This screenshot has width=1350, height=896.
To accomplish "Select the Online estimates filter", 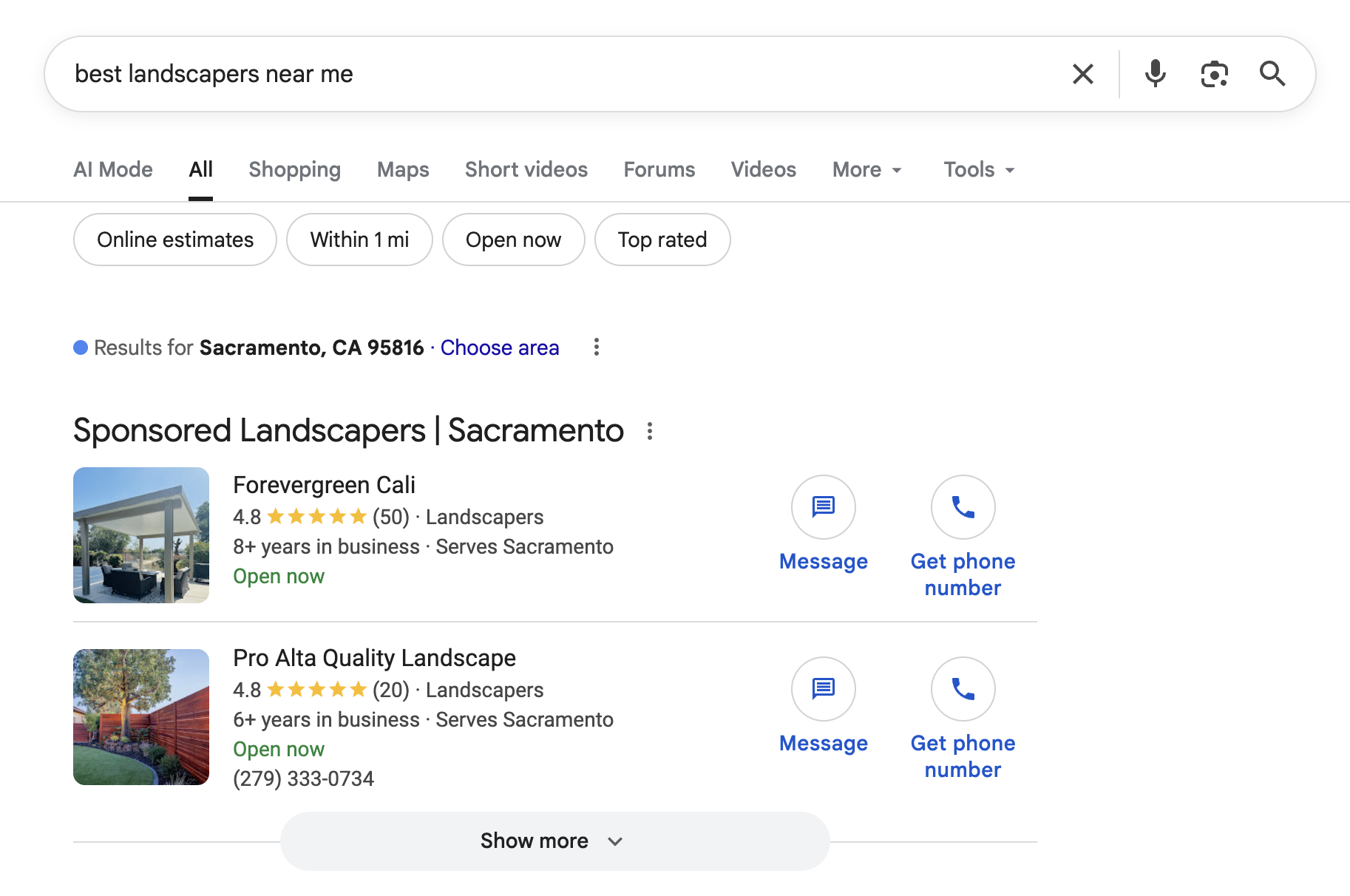I will (x=174, y=240).
